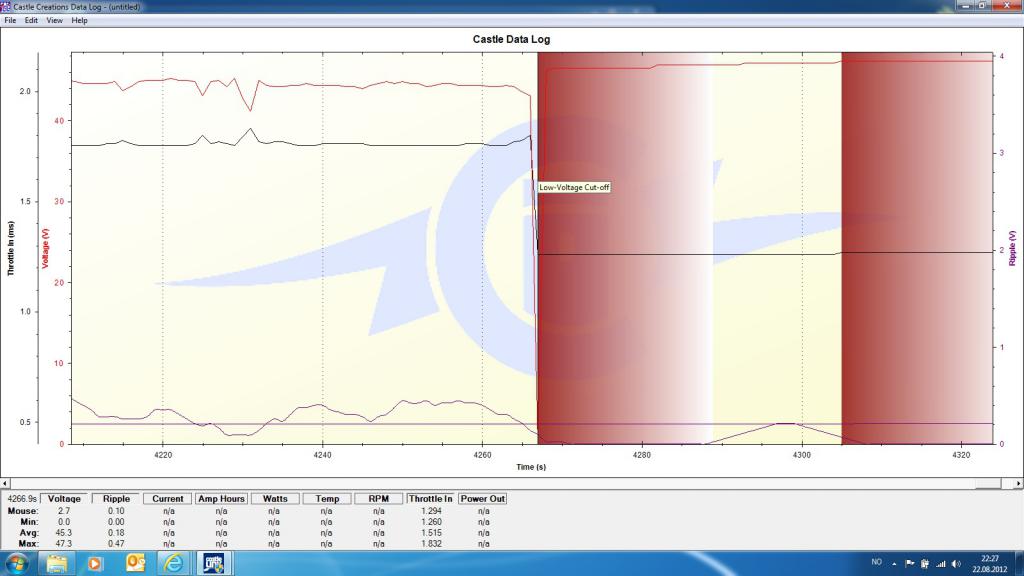
Task: Click the Action Center flag icon
Action: tap(910, 563)
